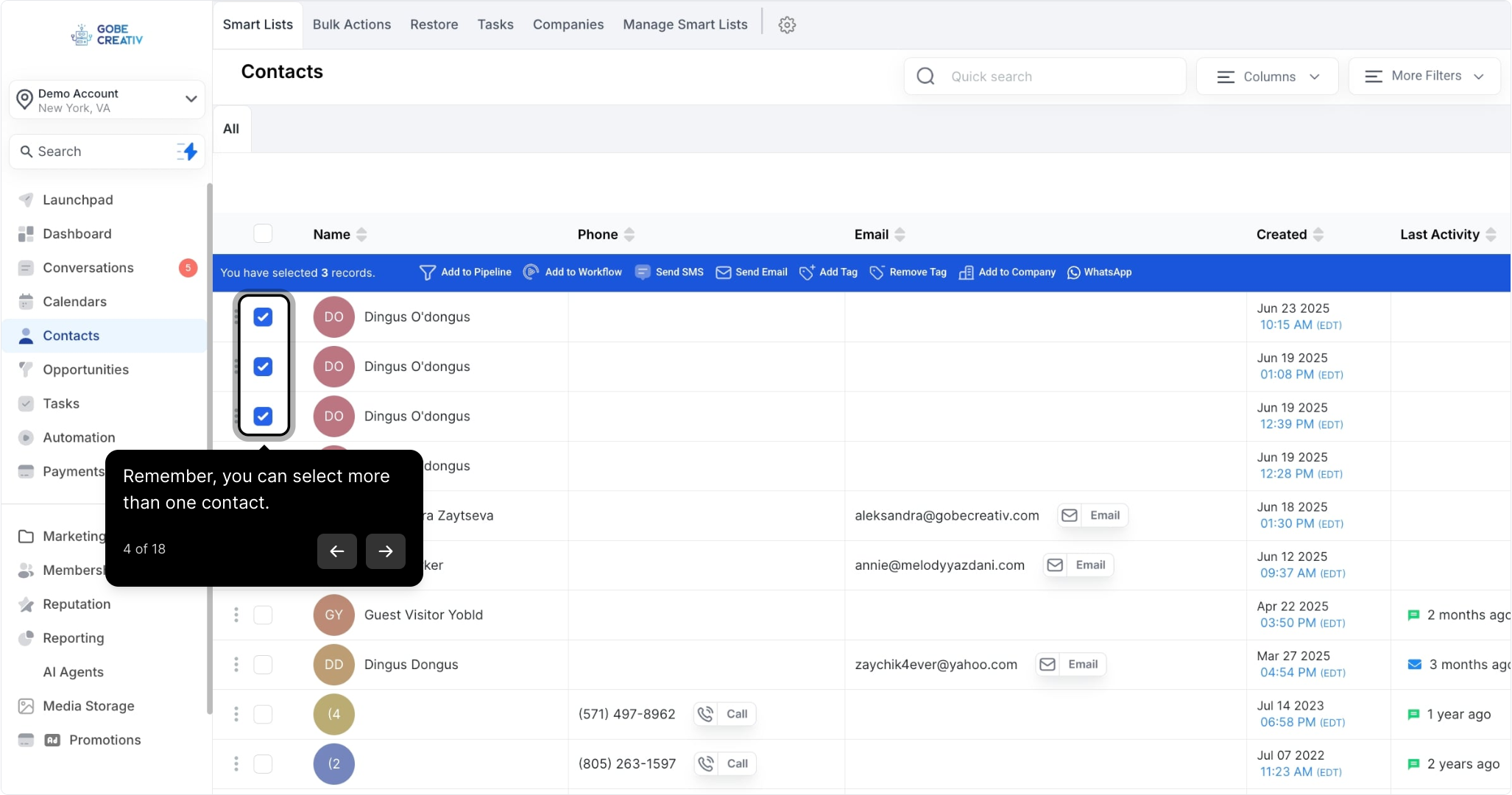This screenshot has width=1512, height=795.
Task: Sort contacts by Created column
Action: tap(1318, 234)
